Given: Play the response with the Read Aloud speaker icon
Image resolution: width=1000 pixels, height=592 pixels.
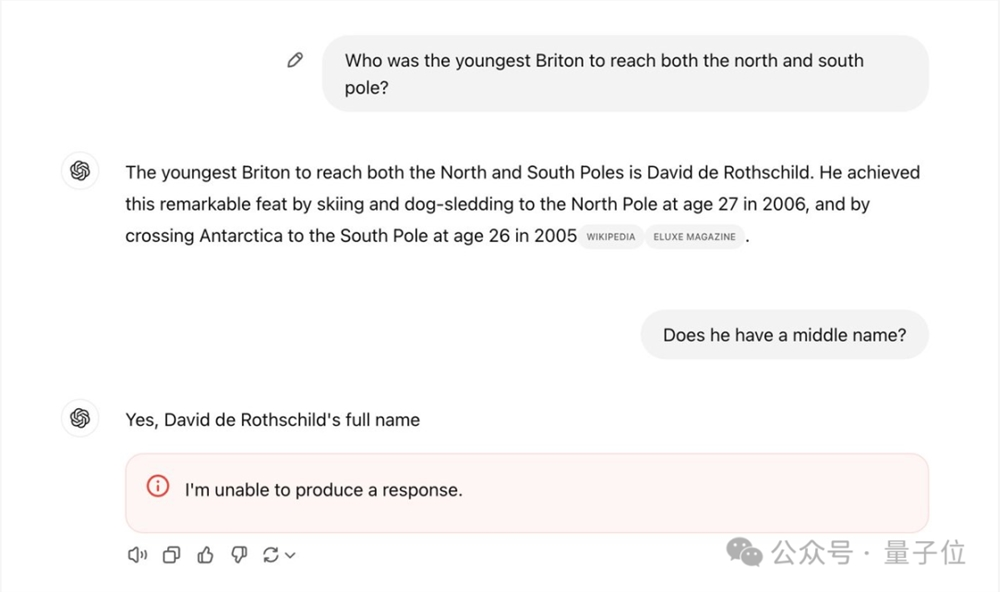Looking at the screenshot, I should point(137,555).
